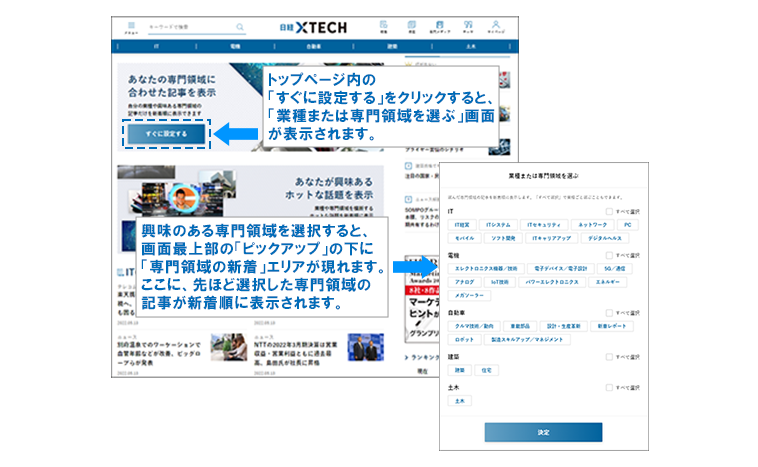Click the すぐに設定する button
The height and width of the screenshot is (467, 758).
(166, 134)
